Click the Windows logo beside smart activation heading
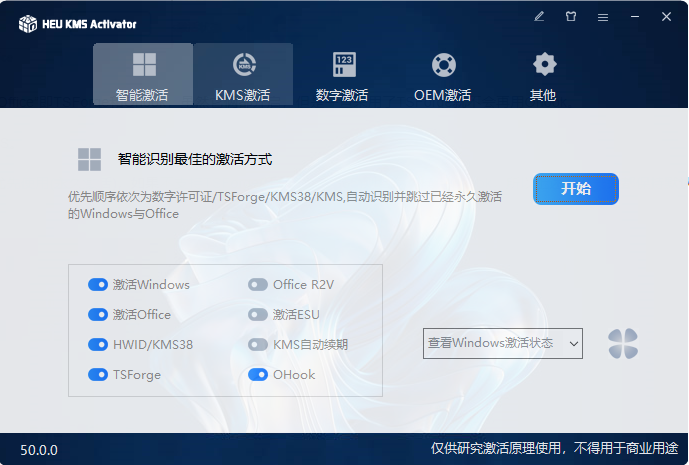Screen dimensions: 689x465 [x=89, y=159]
